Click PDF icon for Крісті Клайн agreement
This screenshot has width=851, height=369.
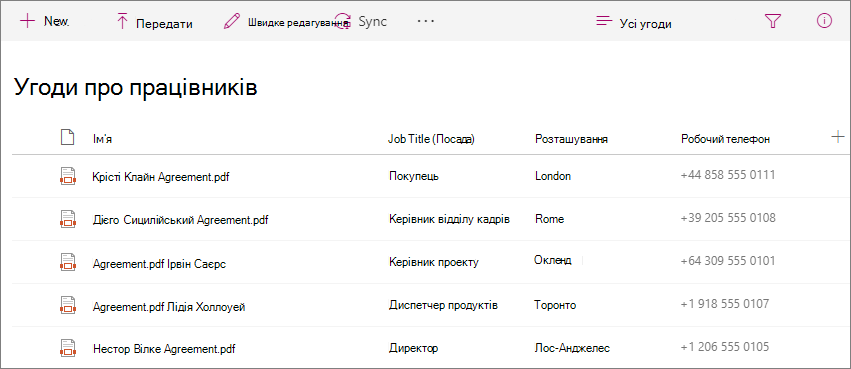[67, 176]
